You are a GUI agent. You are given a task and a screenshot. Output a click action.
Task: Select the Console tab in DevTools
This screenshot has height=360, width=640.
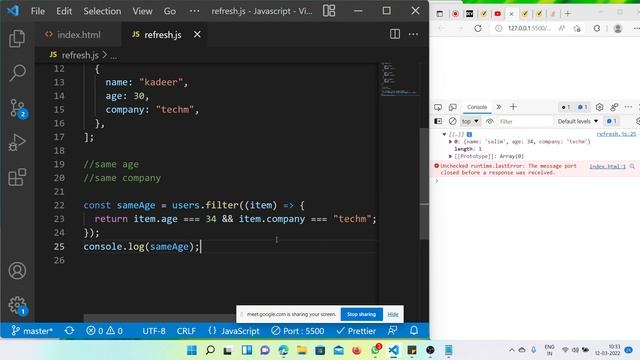pyautogui.click(x=477, y=107)
